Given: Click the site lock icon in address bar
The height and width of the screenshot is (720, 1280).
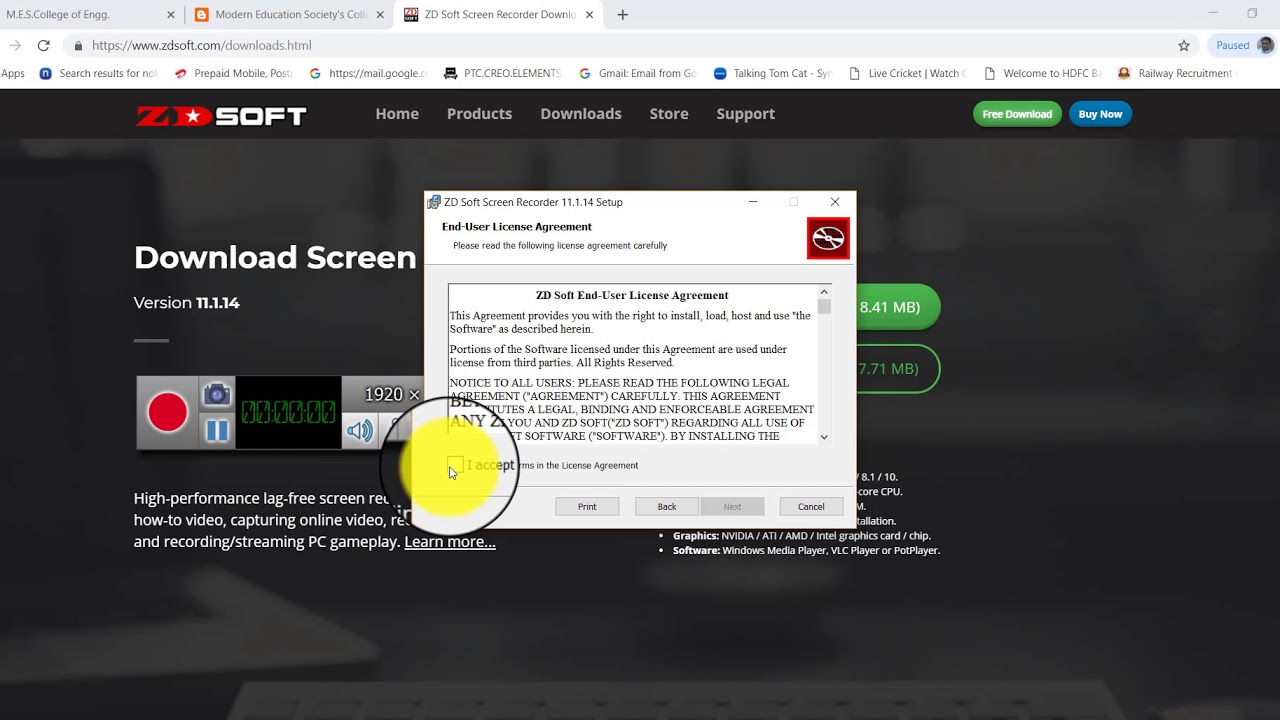Looking at the screenshot, I should [78, 45].
